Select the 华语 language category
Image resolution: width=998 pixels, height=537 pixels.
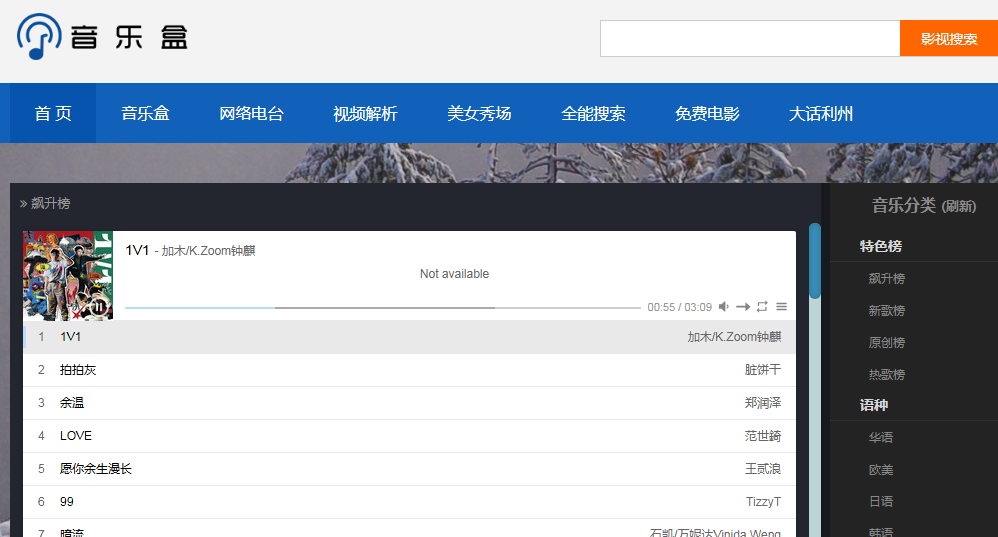(x=881, y=437)
